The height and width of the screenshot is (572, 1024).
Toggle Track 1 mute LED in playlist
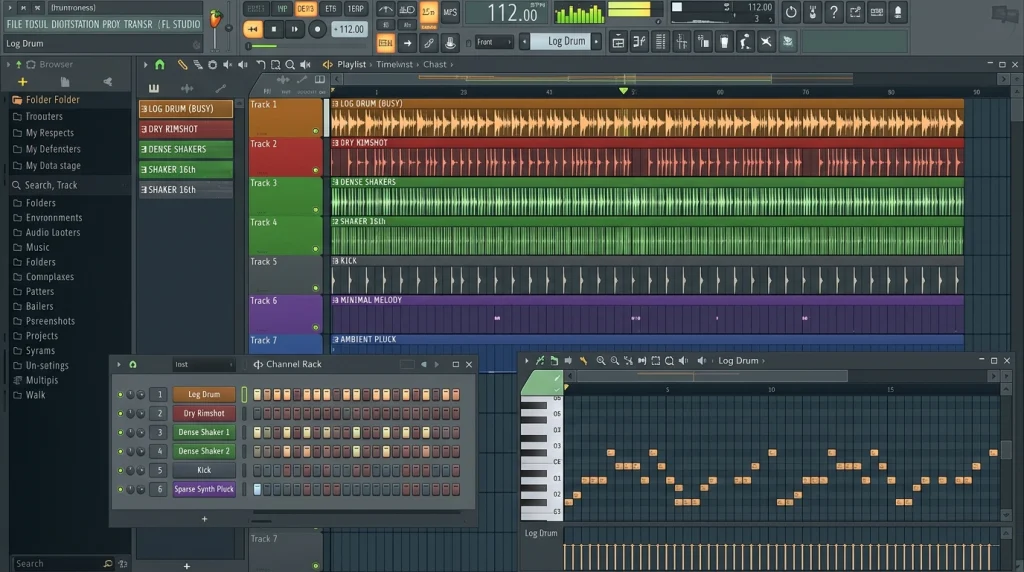[x=315, y=131]
